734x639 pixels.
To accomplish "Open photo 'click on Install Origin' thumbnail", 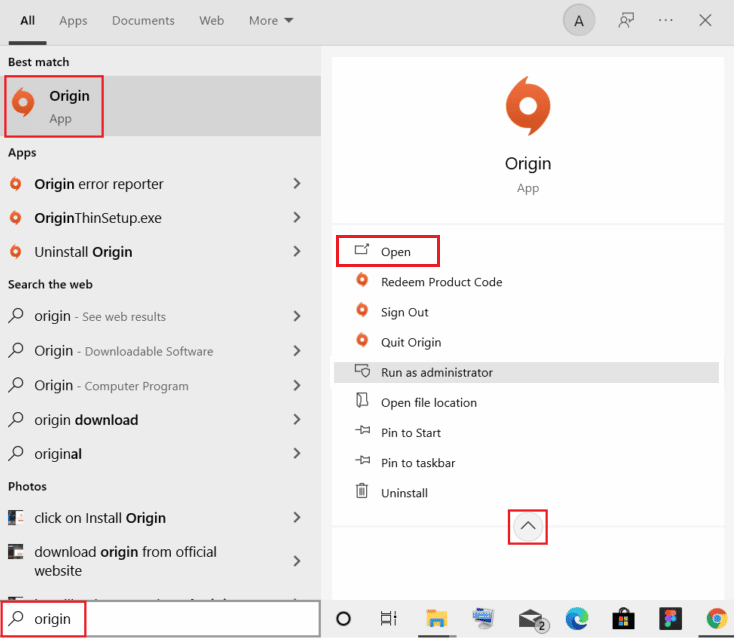I will [x=15, y=517].
